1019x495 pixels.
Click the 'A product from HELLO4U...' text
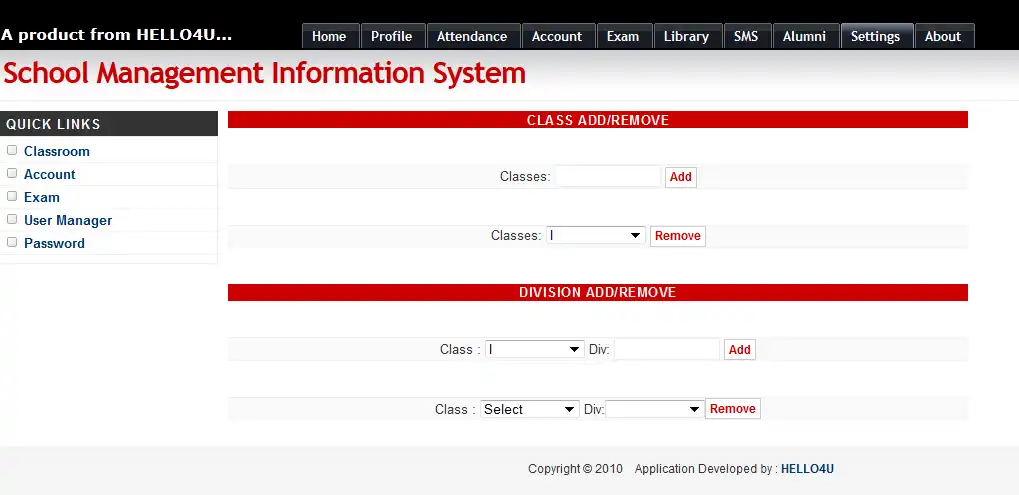tap(117, 35)
